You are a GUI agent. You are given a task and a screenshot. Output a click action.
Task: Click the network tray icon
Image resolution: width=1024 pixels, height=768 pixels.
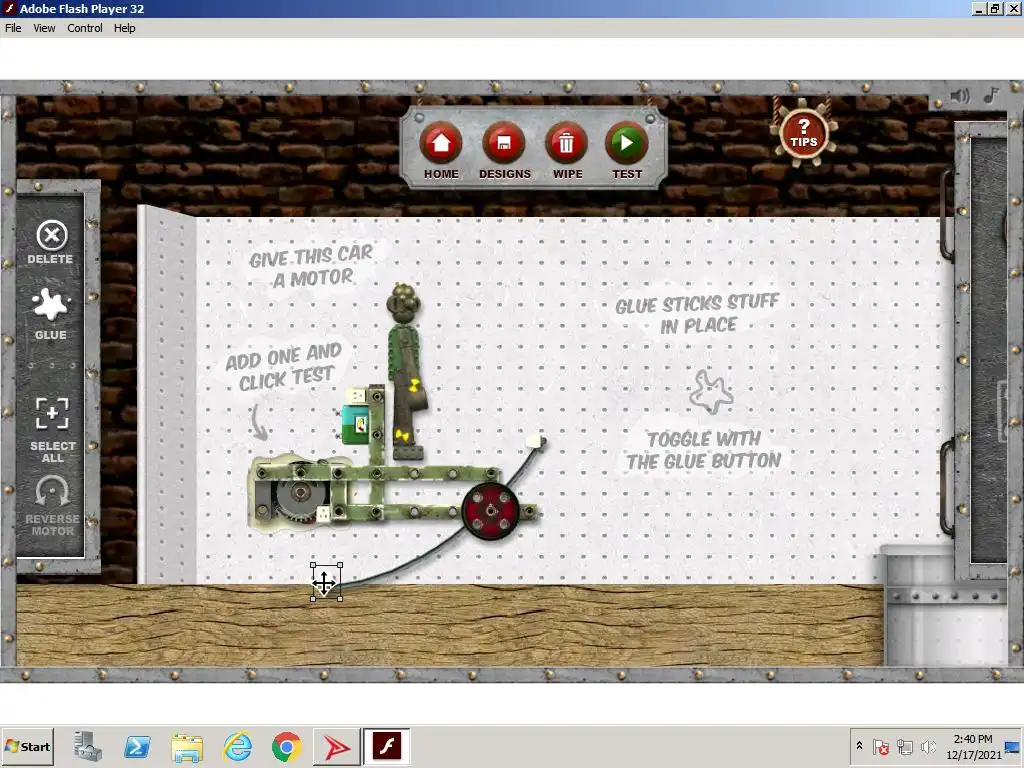coord(904,746)
